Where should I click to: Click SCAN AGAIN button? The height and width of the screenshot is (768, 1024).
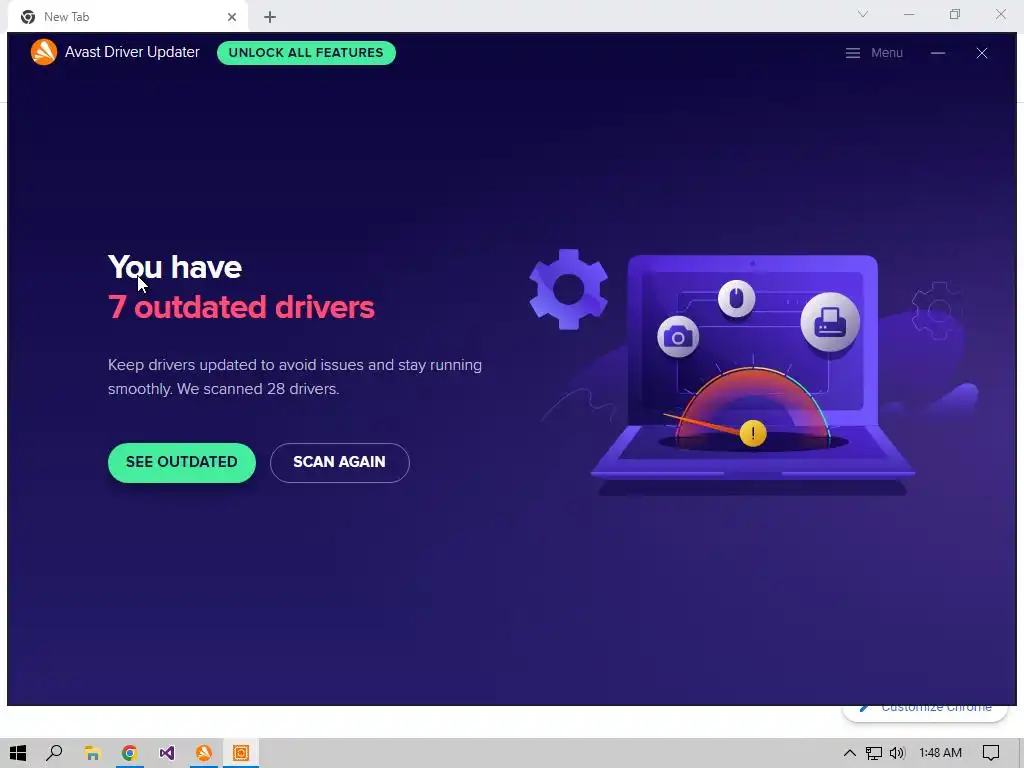pyautogui.click(x=340, y=462)
